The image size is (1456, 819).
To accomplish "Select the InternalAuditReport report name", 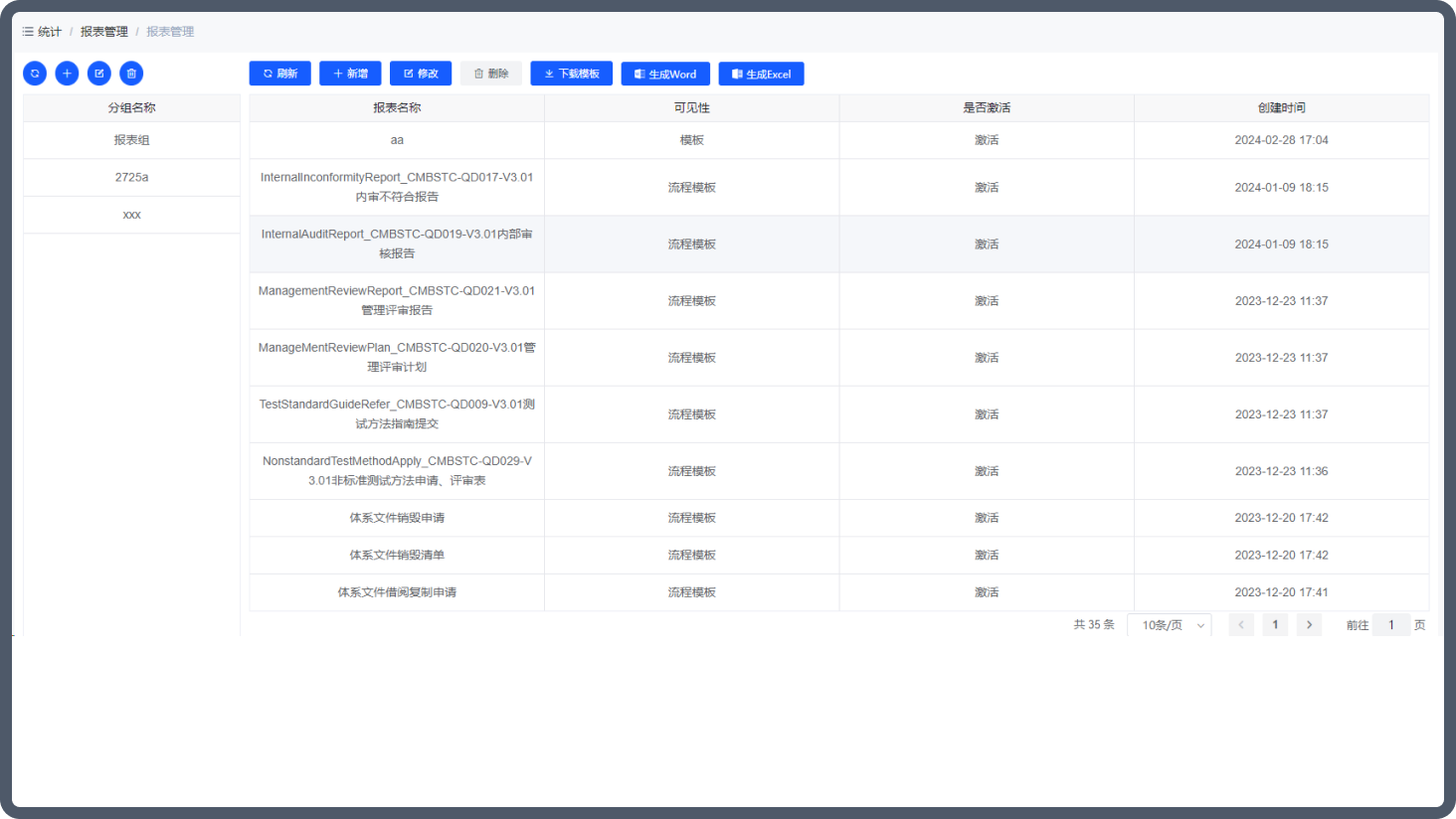I will tap(397, 244).
